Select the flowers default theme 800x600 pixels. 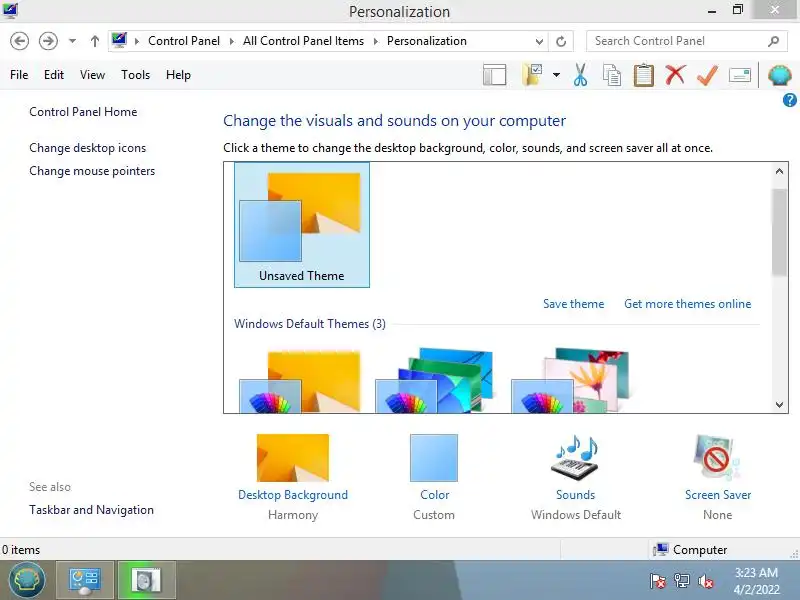(570, 381)
